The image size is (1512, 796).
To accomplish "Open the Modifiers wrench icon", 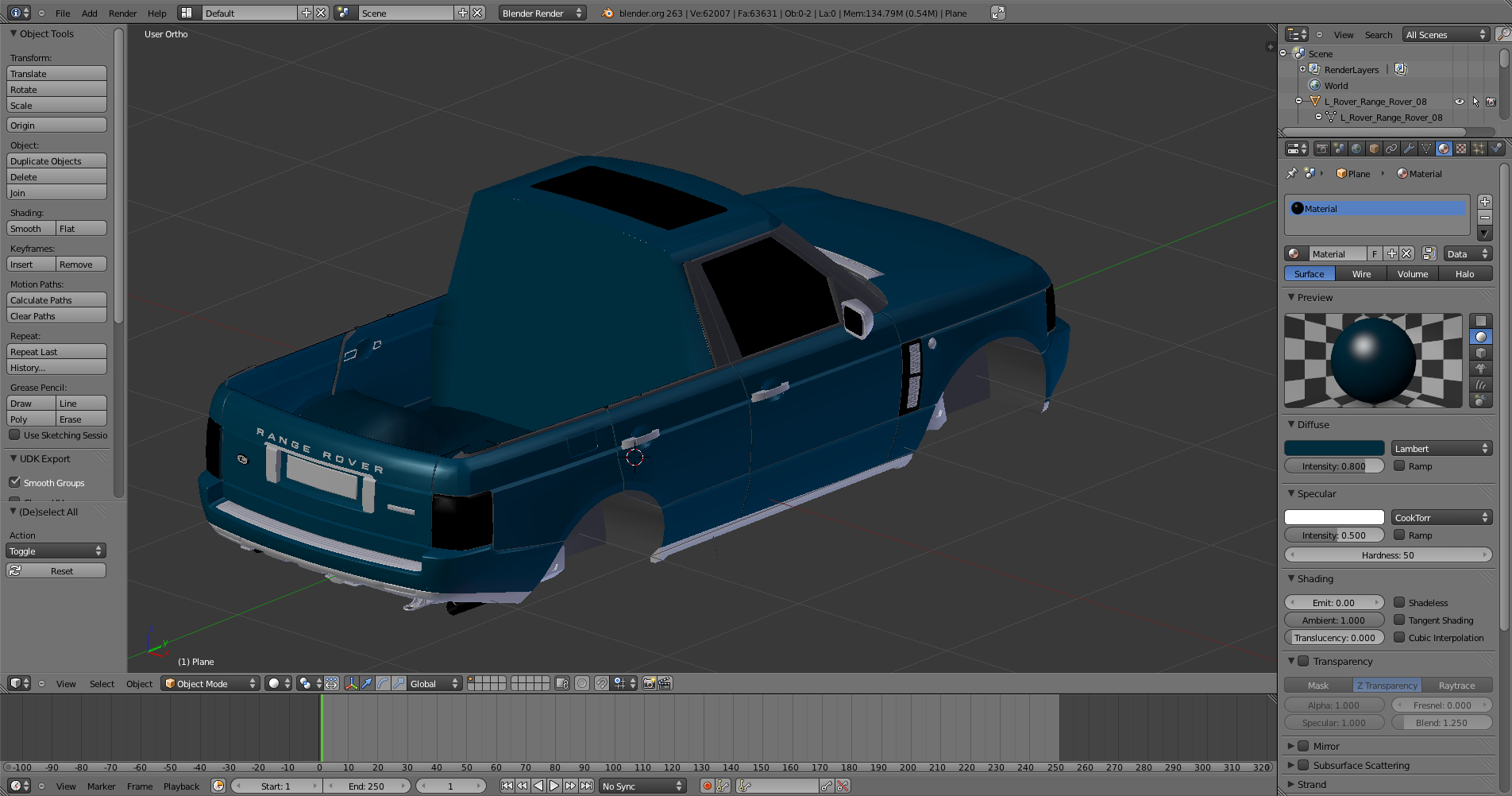I will pos(1409,149).
